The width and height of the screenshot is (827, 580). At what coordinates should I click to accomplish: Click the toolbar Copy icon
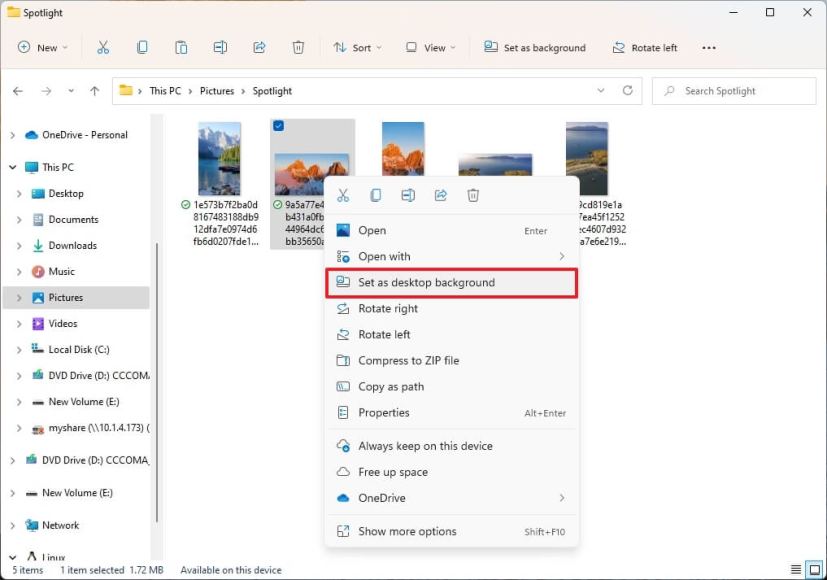(x=142, y=47)
